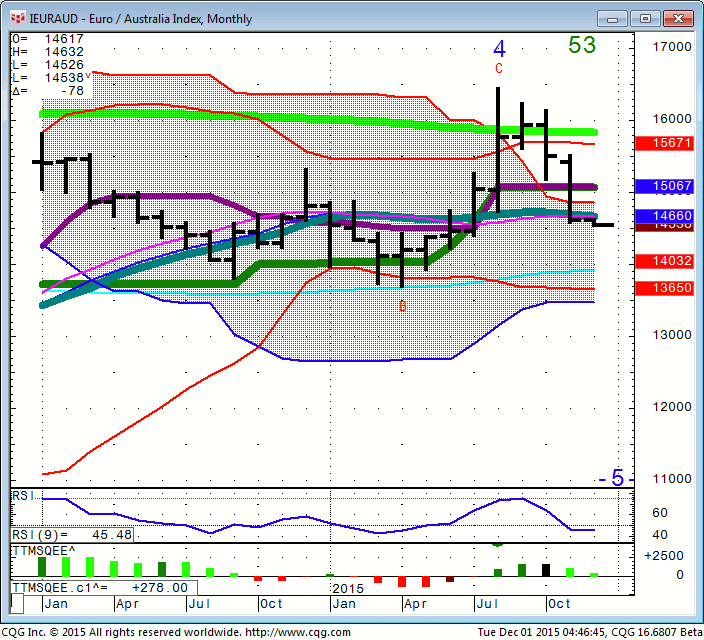Click the H= 14632 high value
This screenshot has height=640, width=704.
point(48,52)
